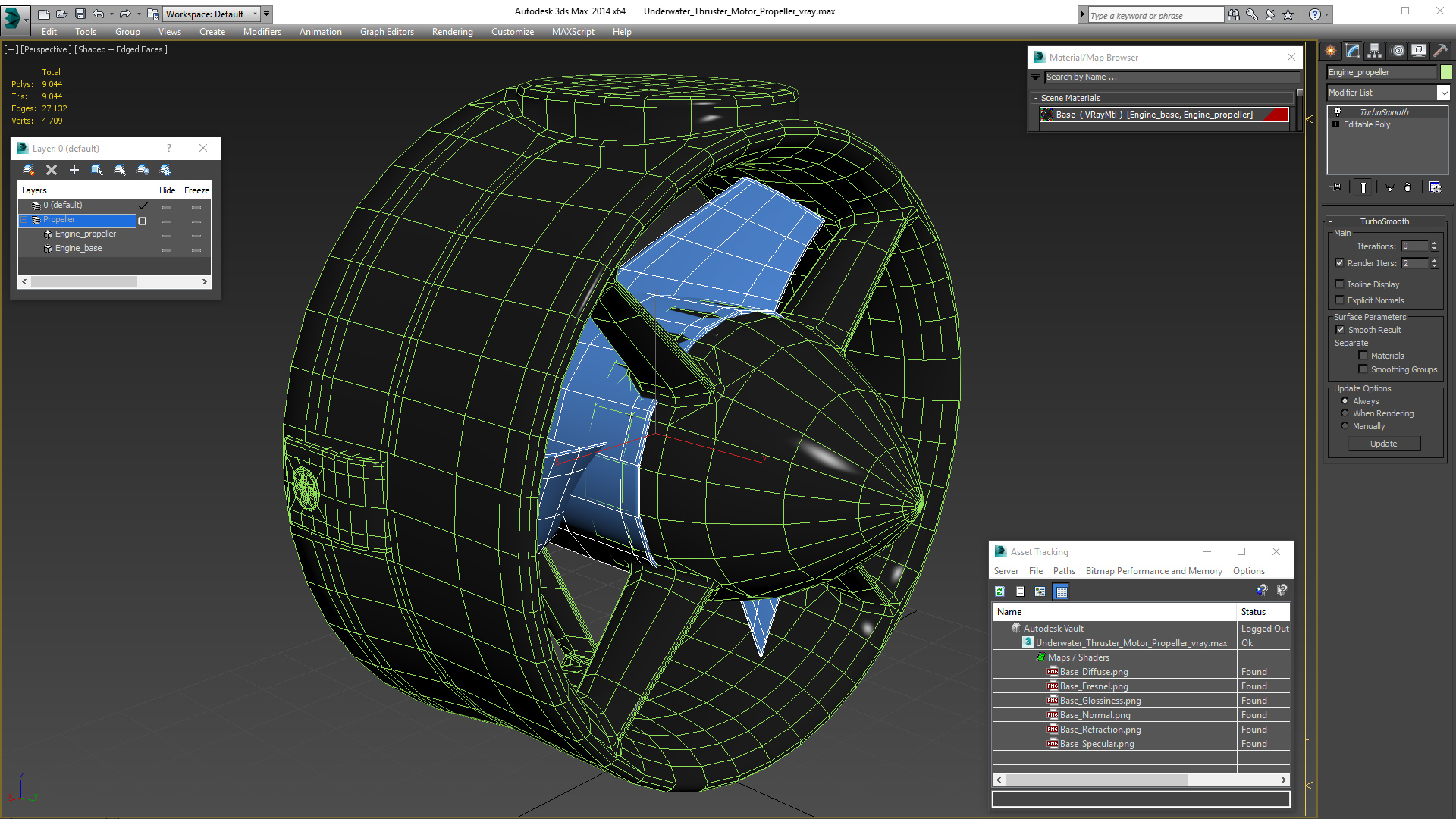Open the Hierarchy command panel tab
The width and height of the screenshot is (1456, 819).
click(x=1375, y=51)
